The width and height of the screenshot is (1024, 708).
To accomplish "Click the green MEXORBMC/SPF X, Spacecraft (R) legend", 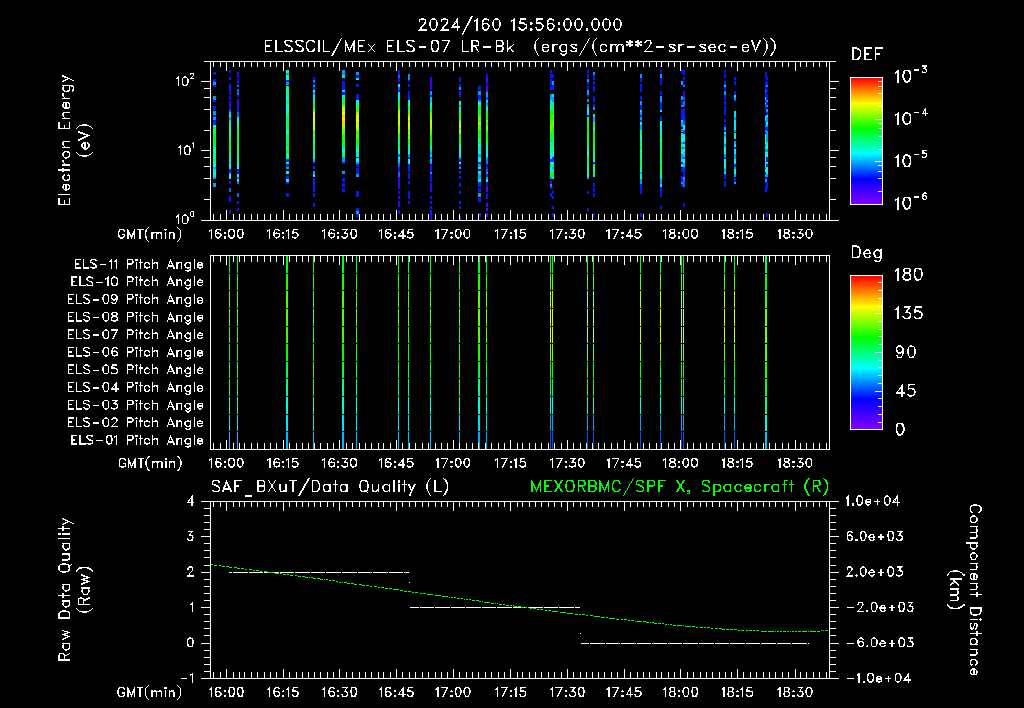I will click(x=679, y=487).
